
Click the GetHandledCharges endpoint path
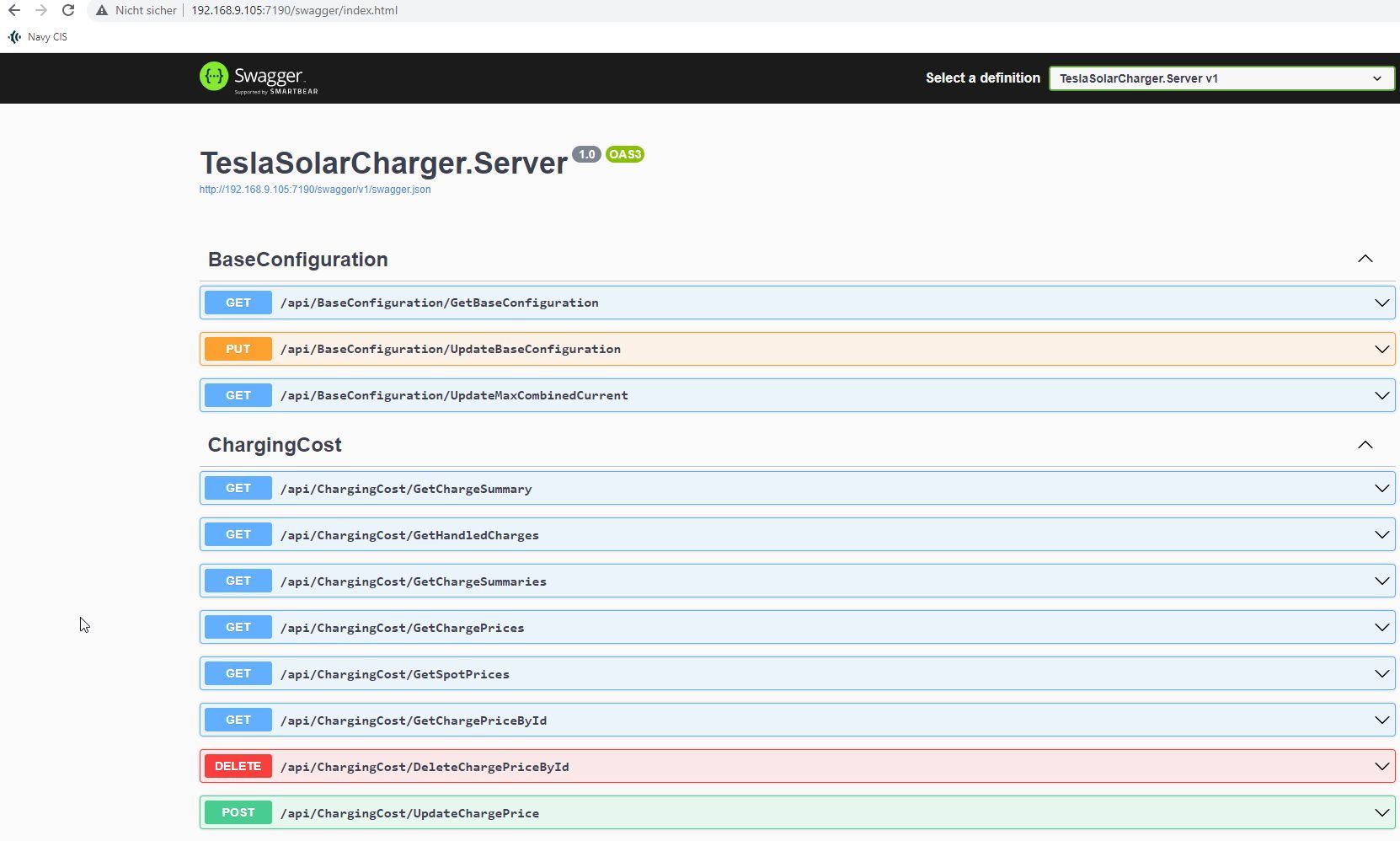click(409, 535)
